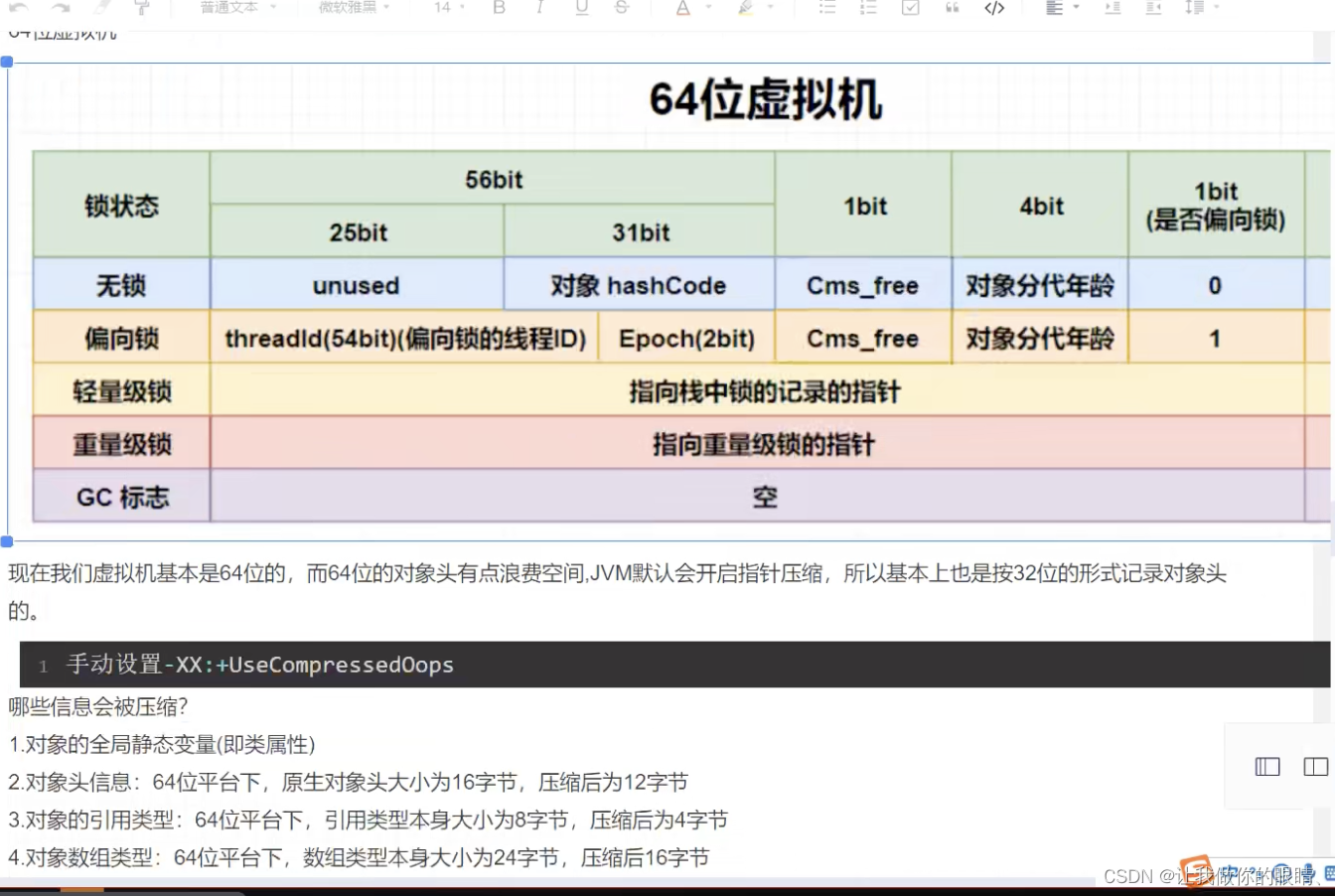Apply the font color A button
The height and width of the screenshot is (896, 1335).
click(x=682, y=8)
